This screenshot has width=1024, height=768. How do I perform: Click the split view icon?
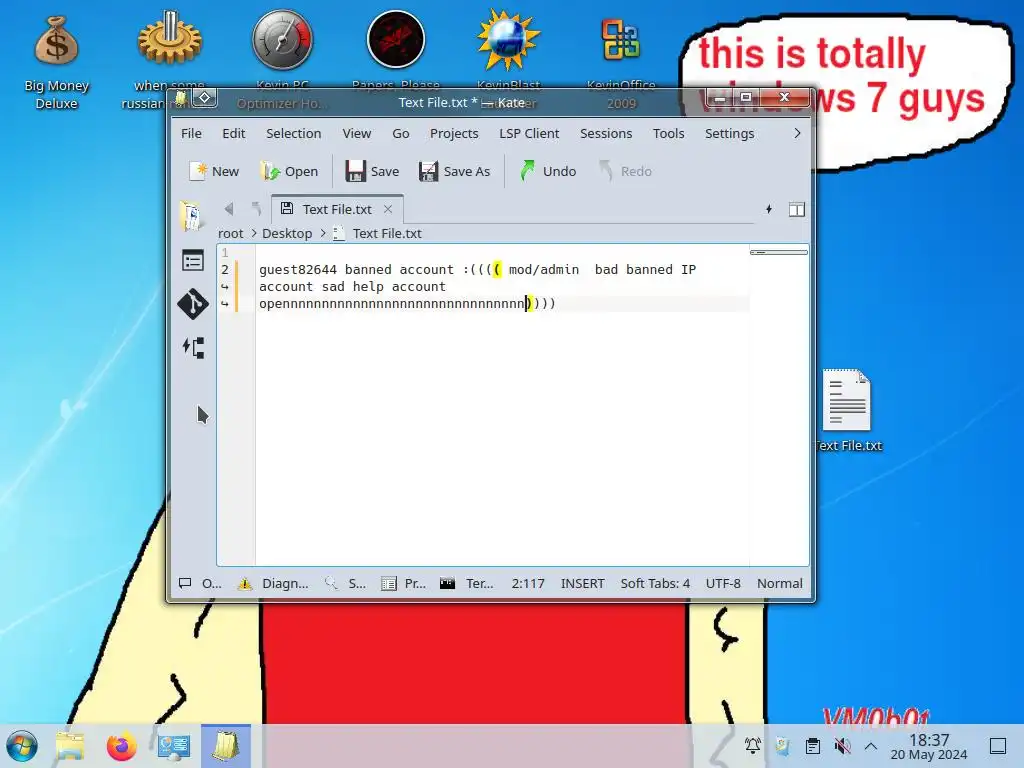(x=797, y=210)
